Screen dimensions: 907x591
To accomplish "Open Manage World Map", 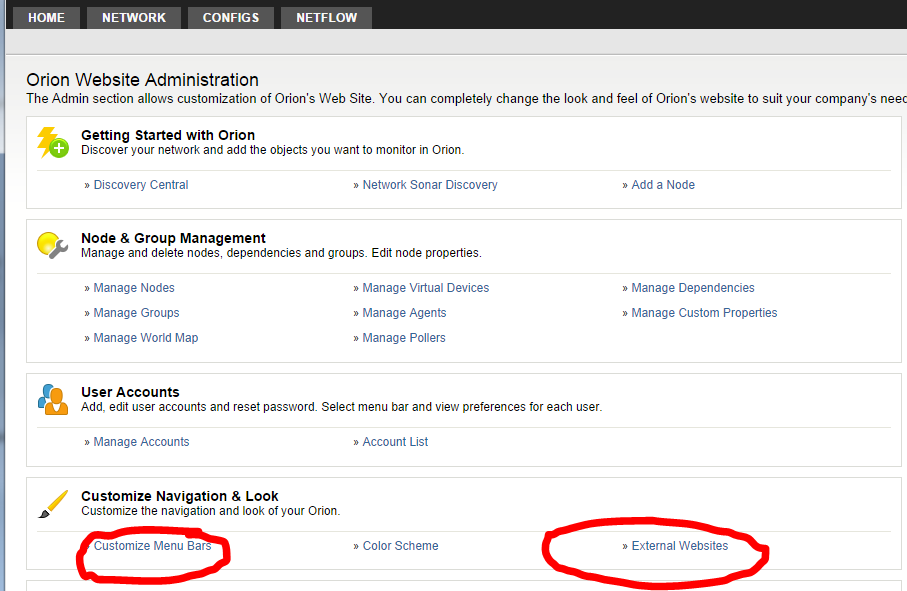I will 146,337.
